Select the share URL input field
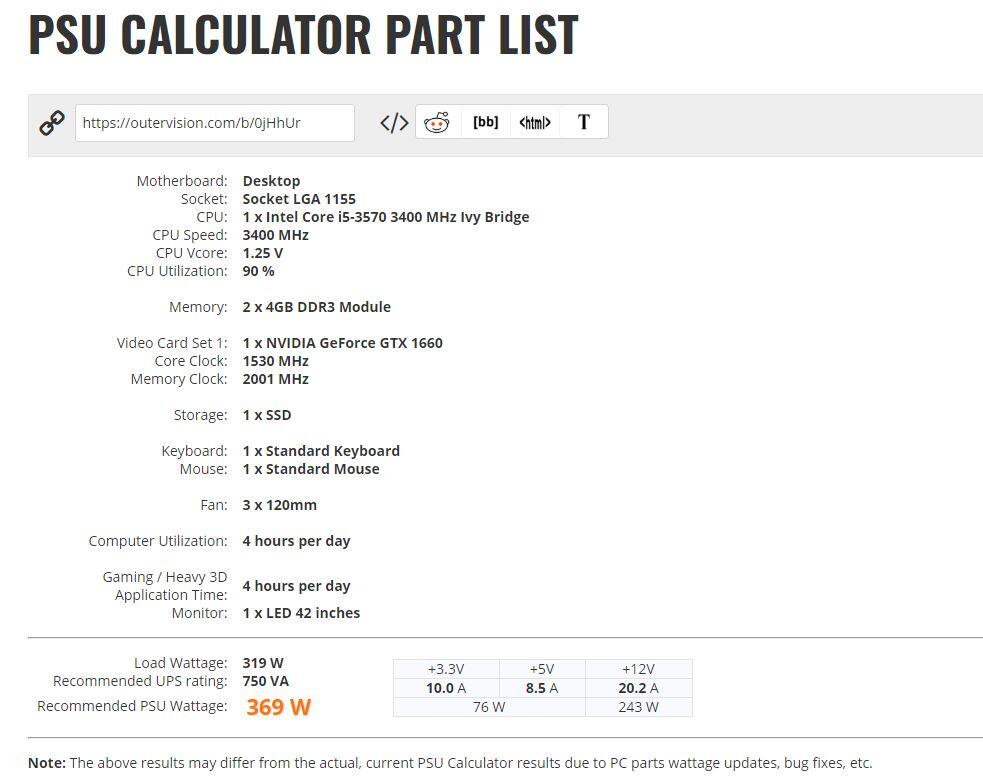This screenshot has height=776, width=983. pyautogui.click(x=215, y=123)
